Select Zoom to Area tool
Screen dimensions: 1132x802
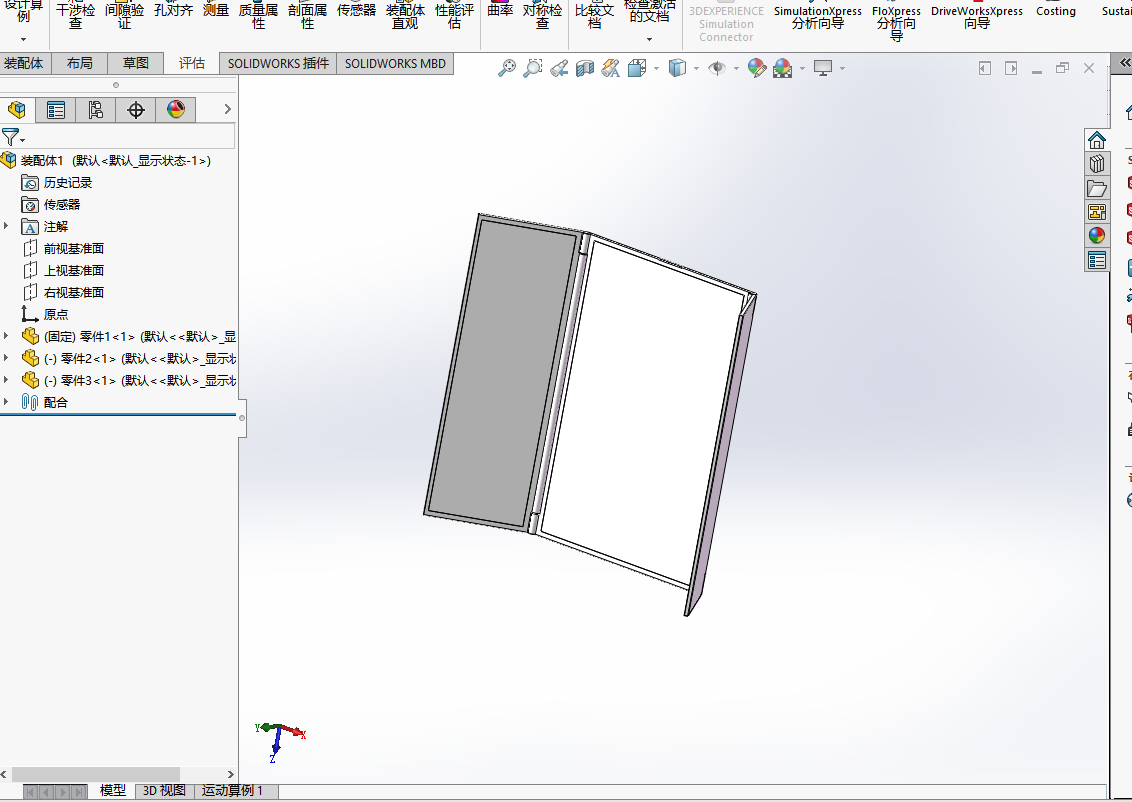pyautogui.click(x=533, y=68)
